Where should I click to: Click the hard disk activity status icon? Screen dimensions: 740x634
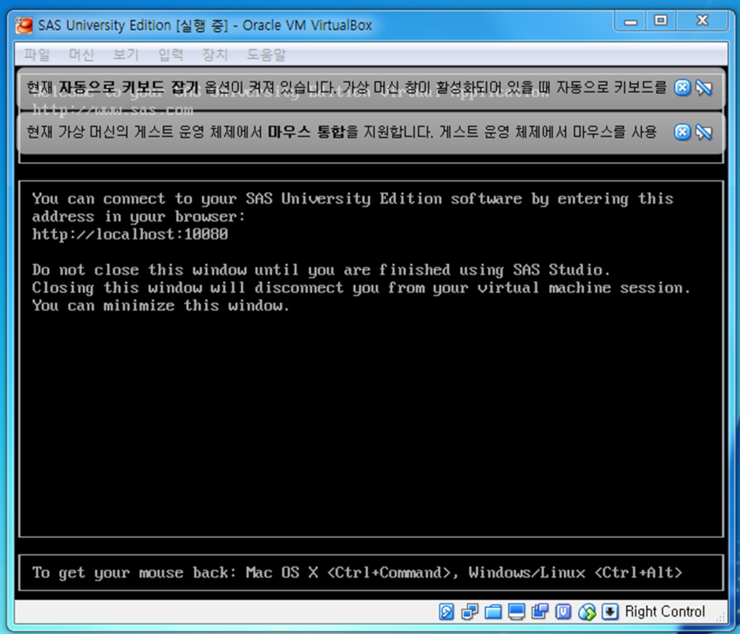click(x=446, y=611)
